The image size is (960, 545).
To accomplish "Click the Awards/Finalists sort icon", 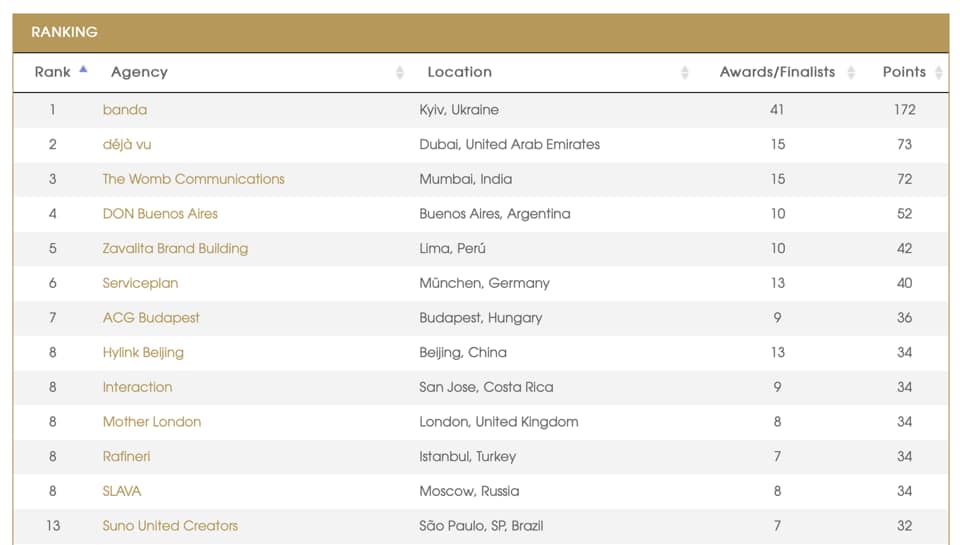I will tap(851, 72).
